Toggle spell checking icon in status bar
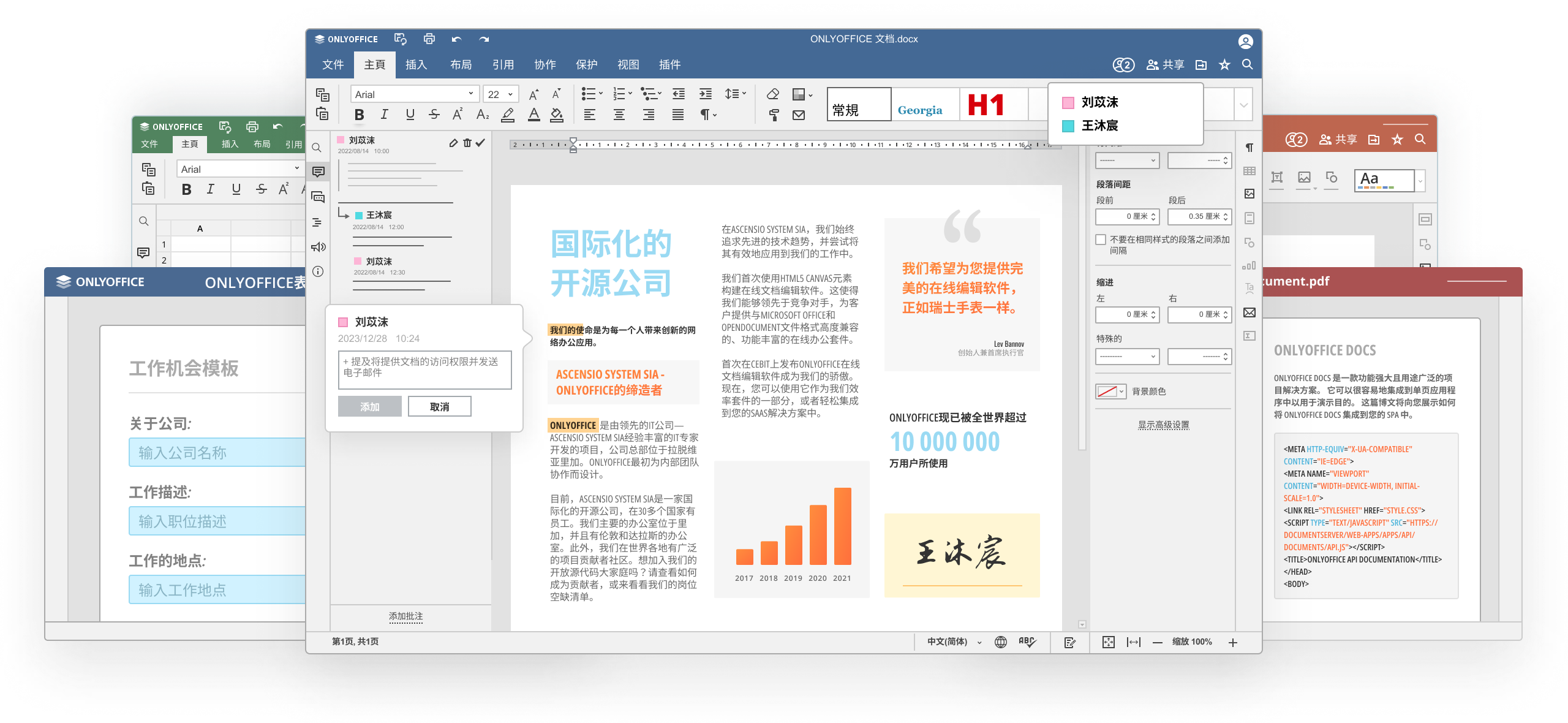Screen dimensions: 1568x723 click(1027, 642)
